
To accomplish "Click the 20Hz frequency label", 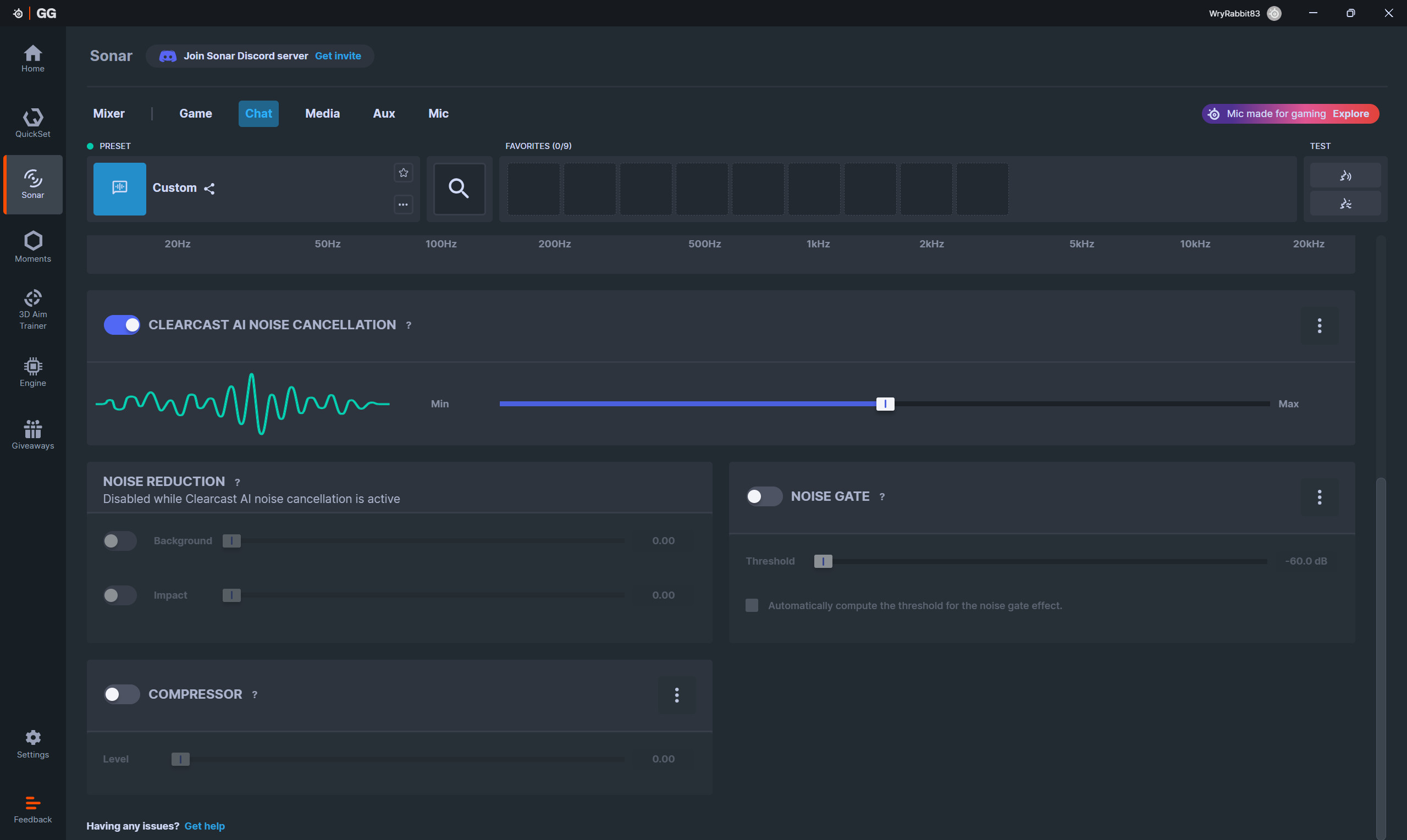I will click(177, 244).
